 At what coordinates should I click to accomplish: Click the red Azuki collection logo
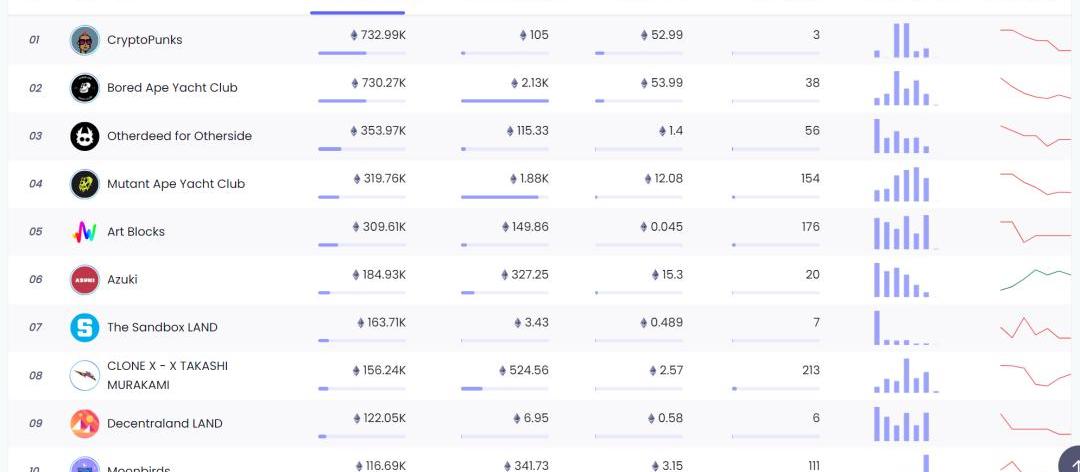(x=85, y=280)
